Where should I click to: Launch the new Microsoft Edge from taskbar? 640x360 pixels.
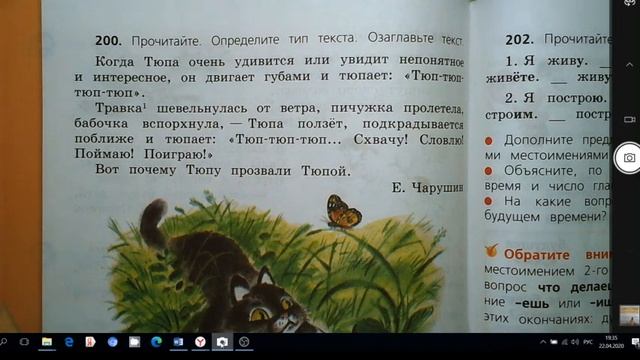click(x=156, y=342)
